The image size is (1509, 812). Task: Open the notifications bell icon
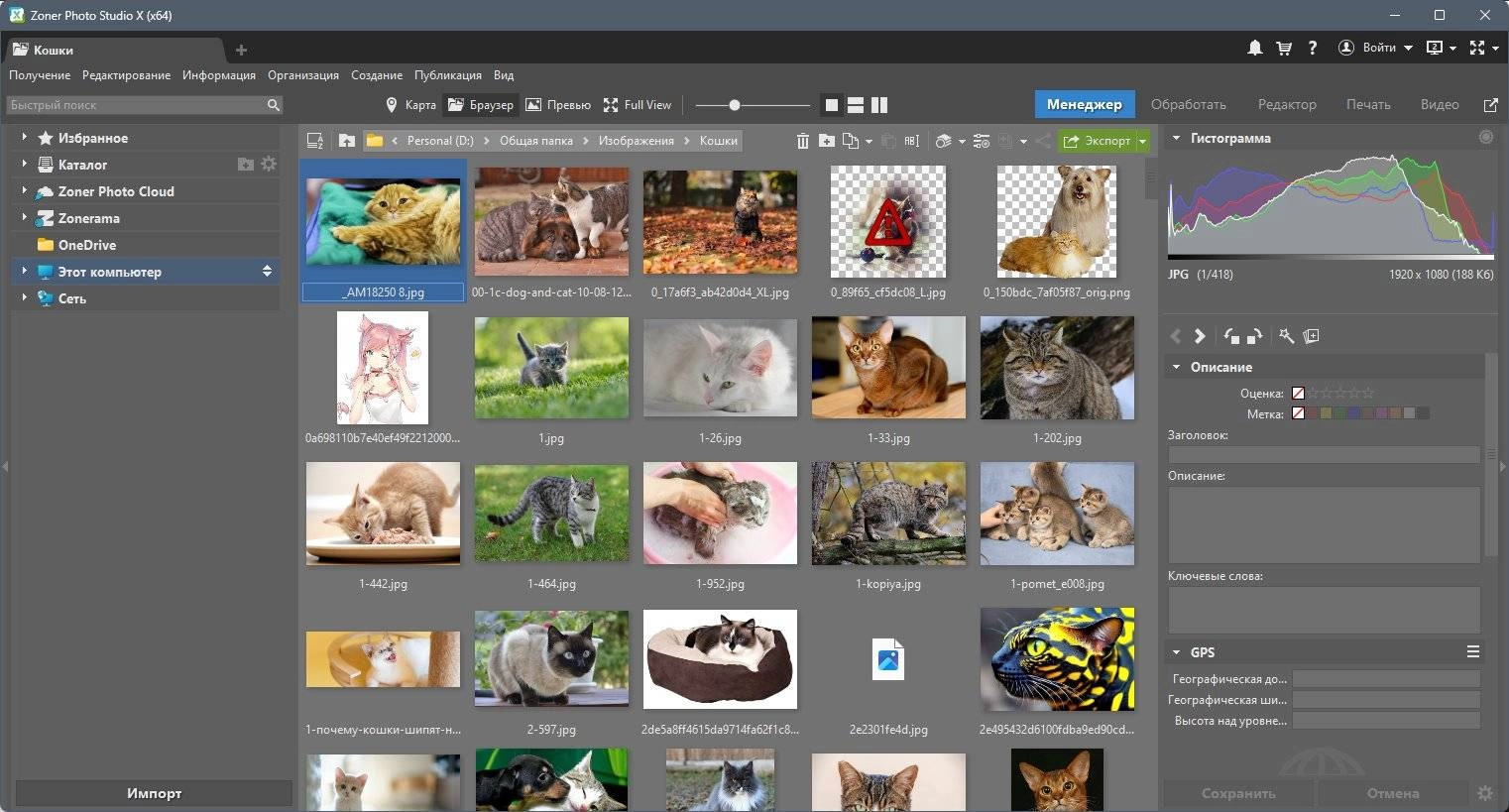1254,48
